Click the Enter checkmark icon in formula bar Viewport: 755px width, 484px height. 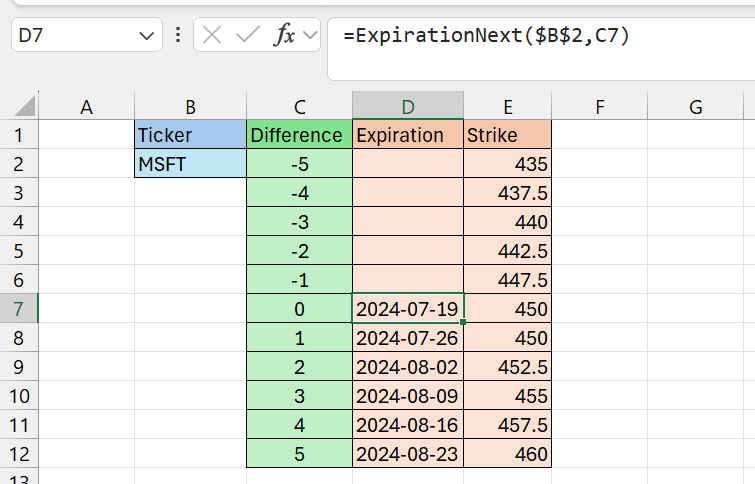click(247, 36)
